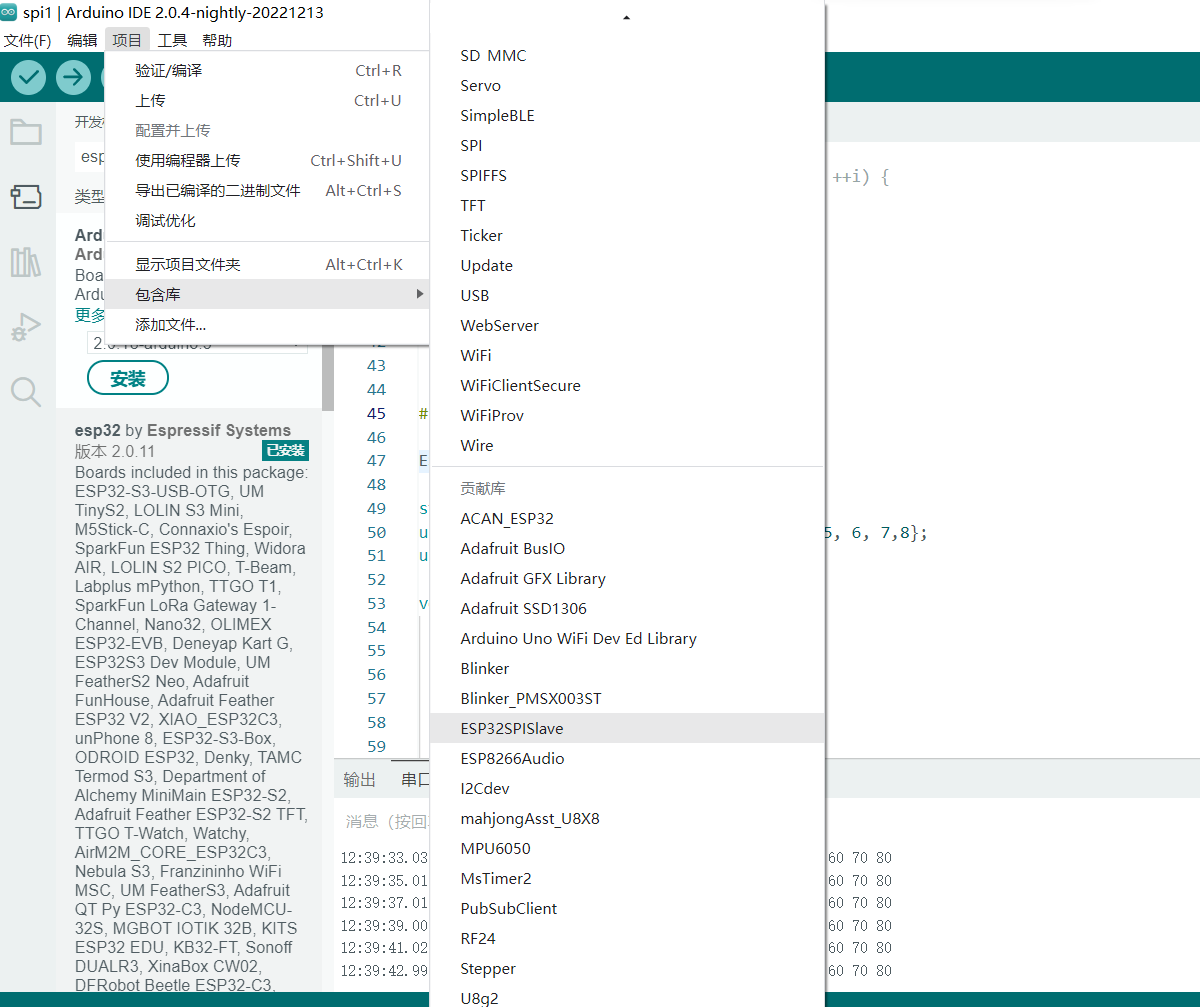This screenshot has width=1200, height=1007.
Task: Click the 已安装 badge on esp32 package
Action: pyautogui.click(x=285, y=451)
